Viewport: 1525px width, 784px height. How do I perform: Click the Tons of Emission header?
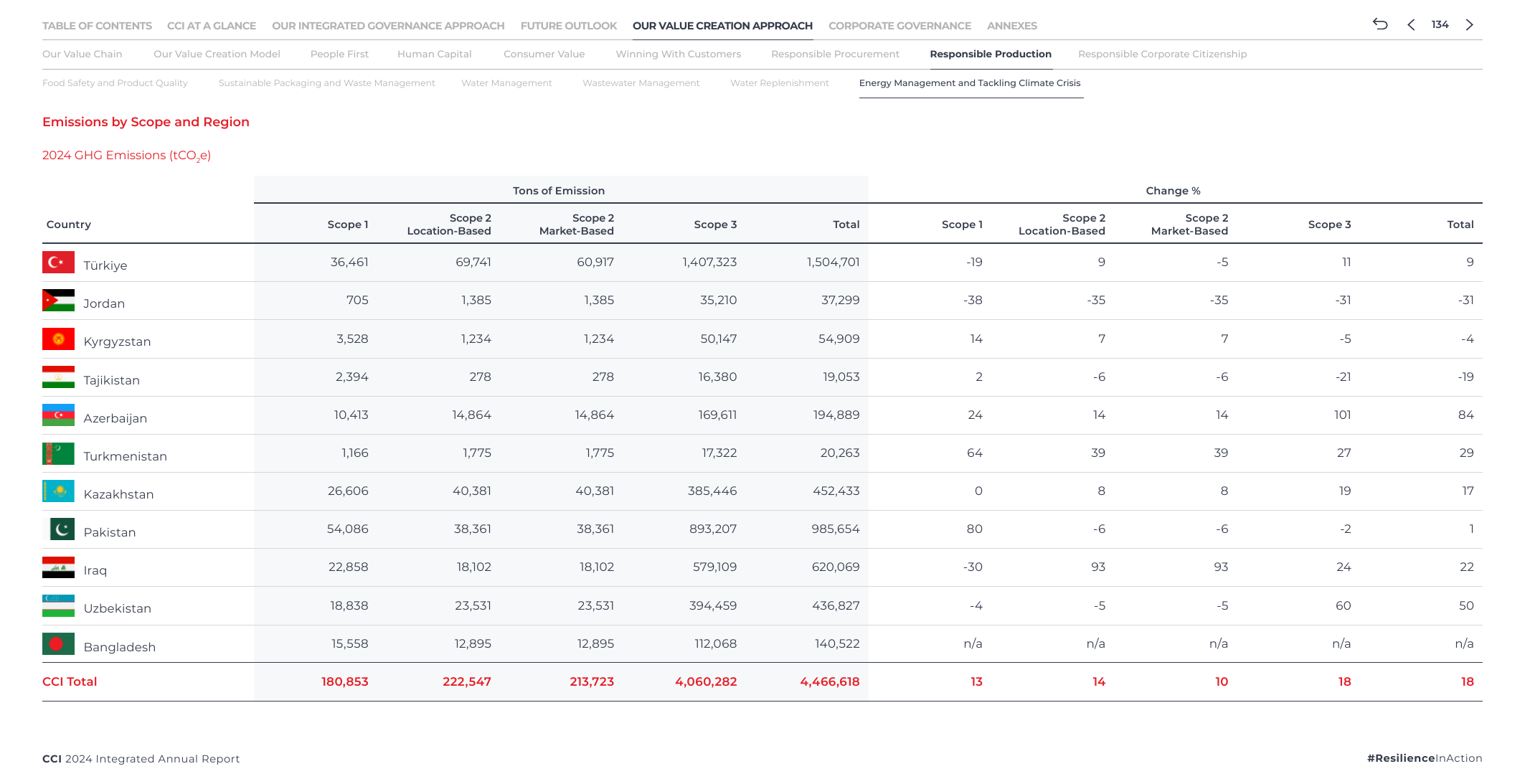pos(559,191)
